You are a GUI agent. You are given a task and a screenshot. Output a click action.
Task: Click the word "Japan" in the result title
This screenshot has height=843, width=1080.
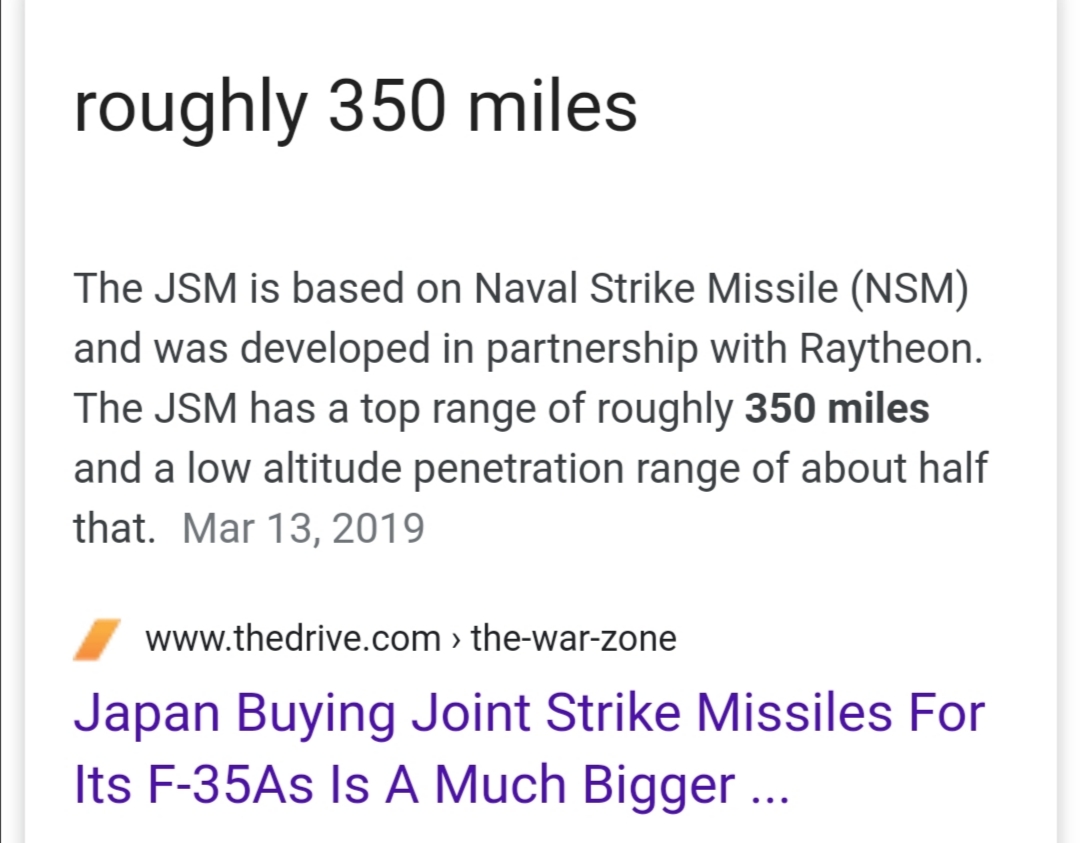pyautogui.click(x=147, y=714)
